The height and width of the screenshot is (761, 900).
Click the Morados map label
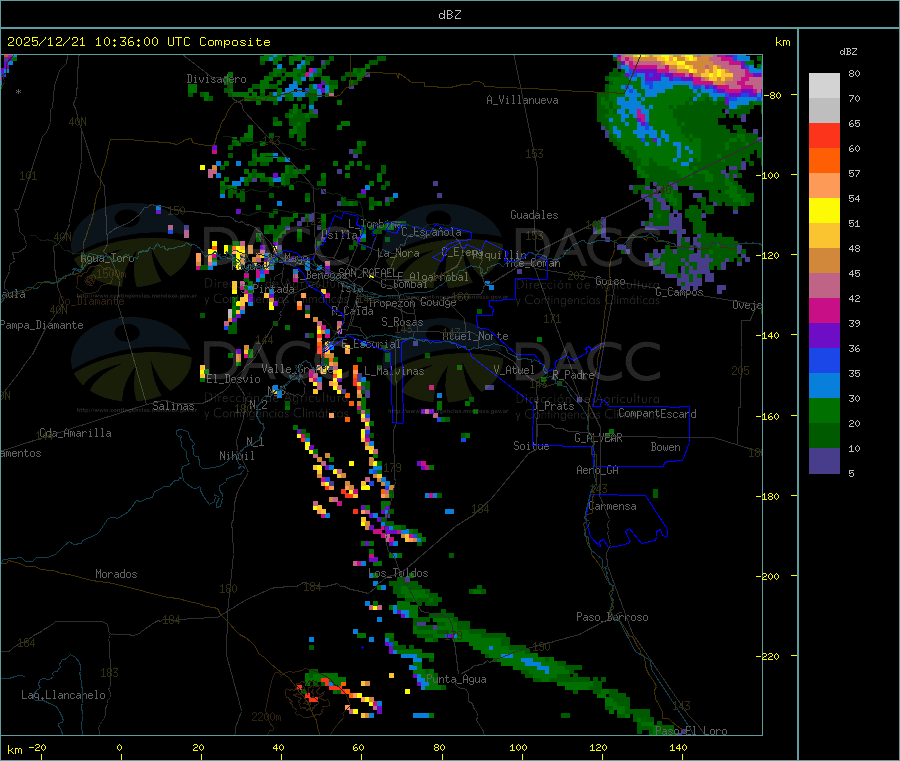click(x=116, y=574)
